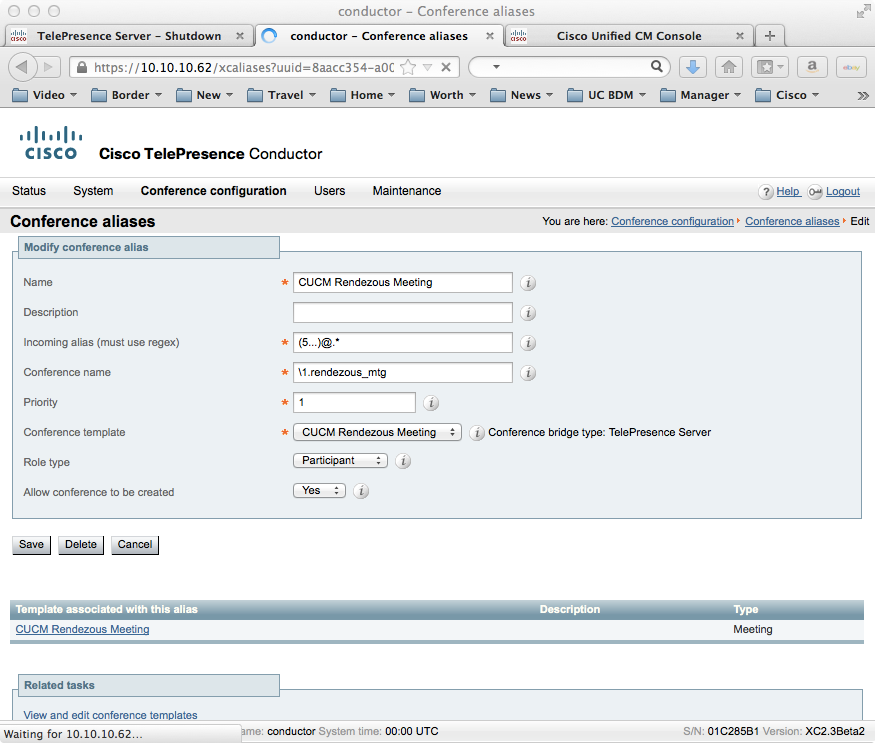
Task: Open the Users menu
Action: 330,191
